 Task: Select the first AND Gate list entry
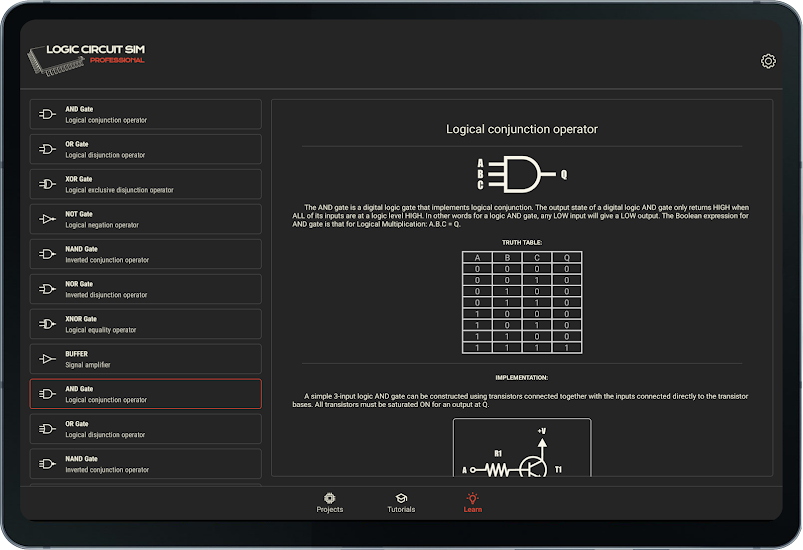(x=146, y=114)
